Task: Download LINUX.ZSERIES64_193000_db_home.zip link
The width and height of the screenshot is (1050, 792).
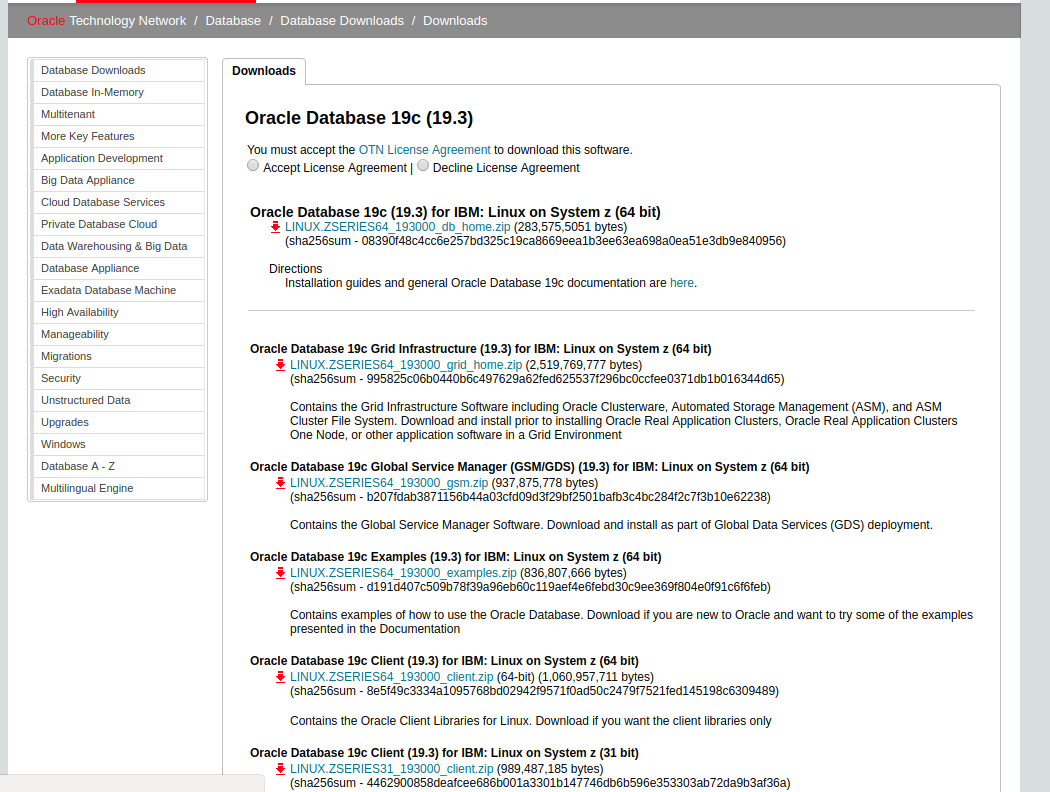Action: [x=397, y=227]
